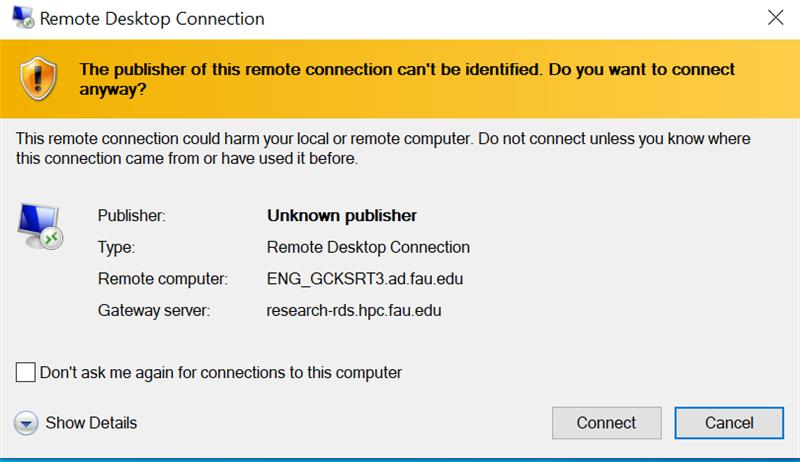
Task: Expand details with the round chevron button
Action: 26,423
